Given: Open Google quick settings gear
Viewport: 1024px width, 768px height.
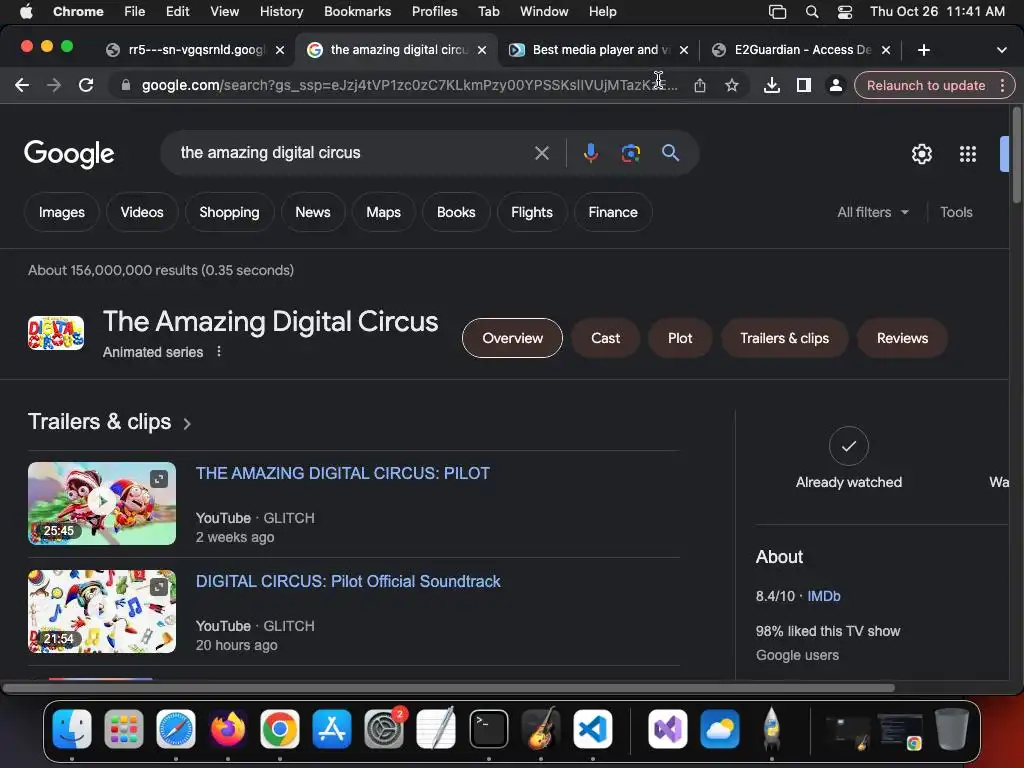Looking at the screenshot, I should [x=921, y=154].
